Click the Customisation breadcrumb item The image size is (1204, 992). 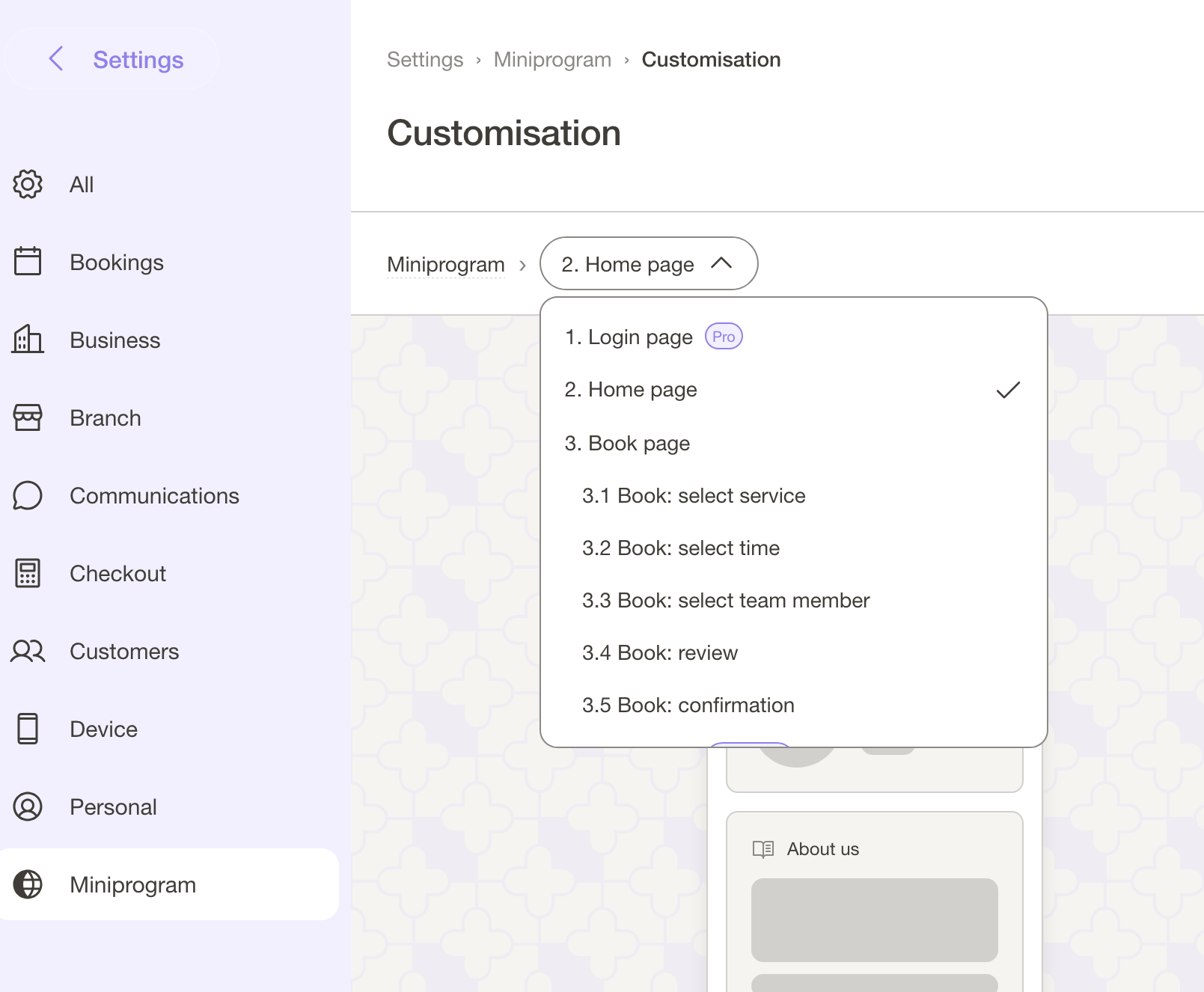711,59
